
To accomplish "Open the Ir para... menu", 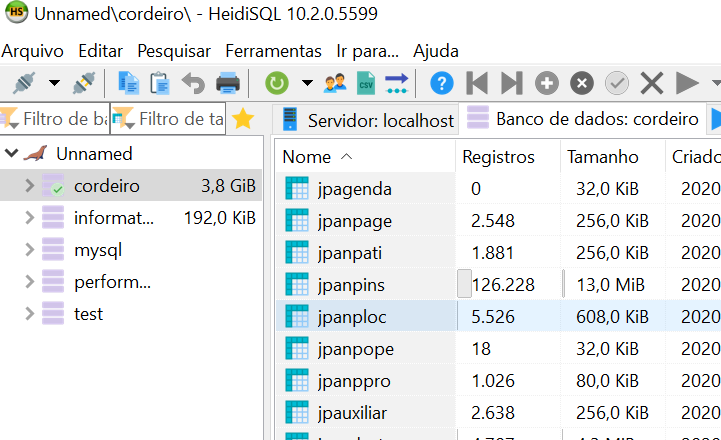I will (367, 51).
